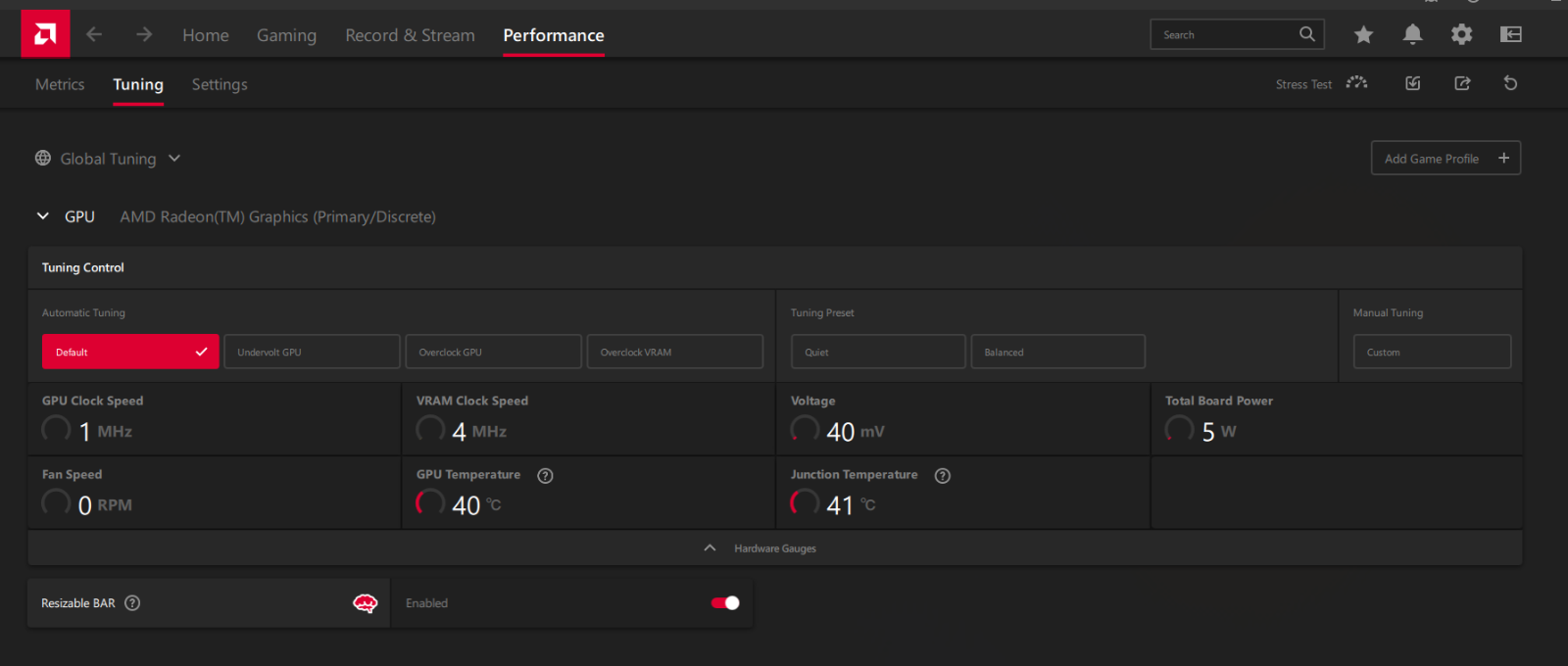
Task: Select the Default automatic tuning option
Action: tap(130, 352)
